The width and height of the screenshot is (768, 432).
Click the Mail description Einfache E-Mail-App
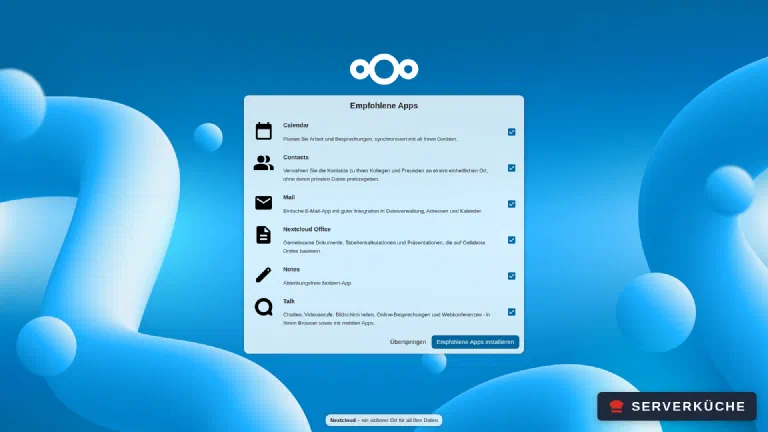coord(382,211)
